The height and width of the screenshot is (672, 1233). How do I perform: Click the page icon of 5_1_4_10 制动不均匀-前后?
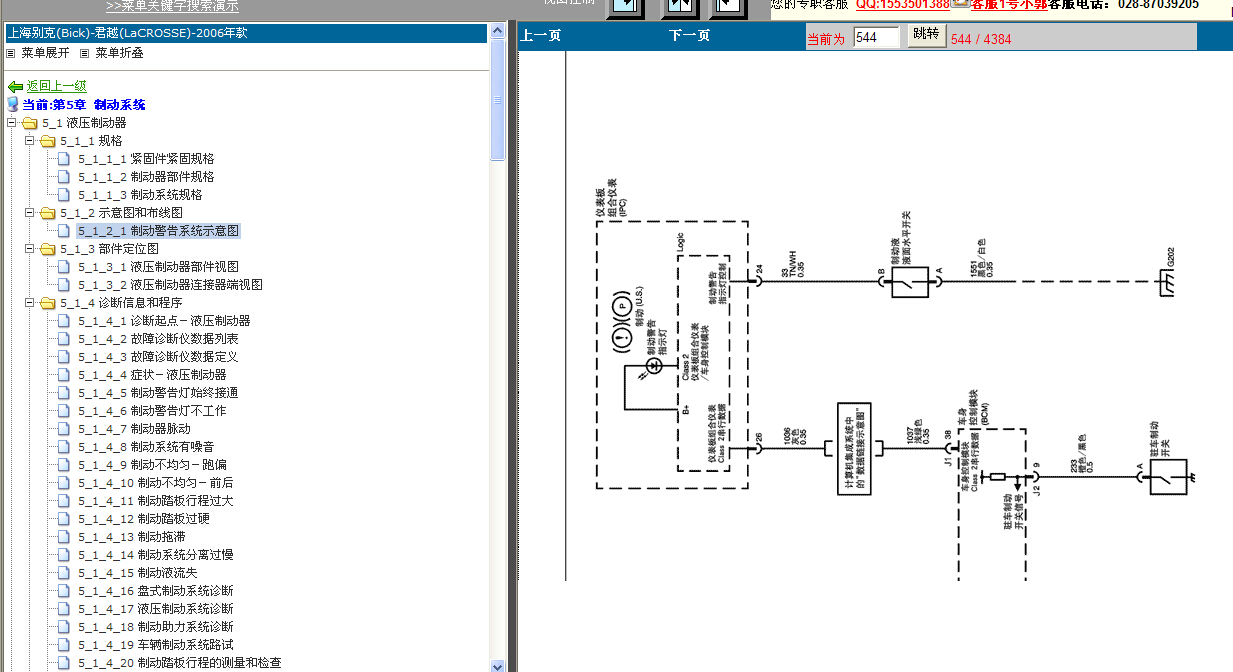point(65,483)
